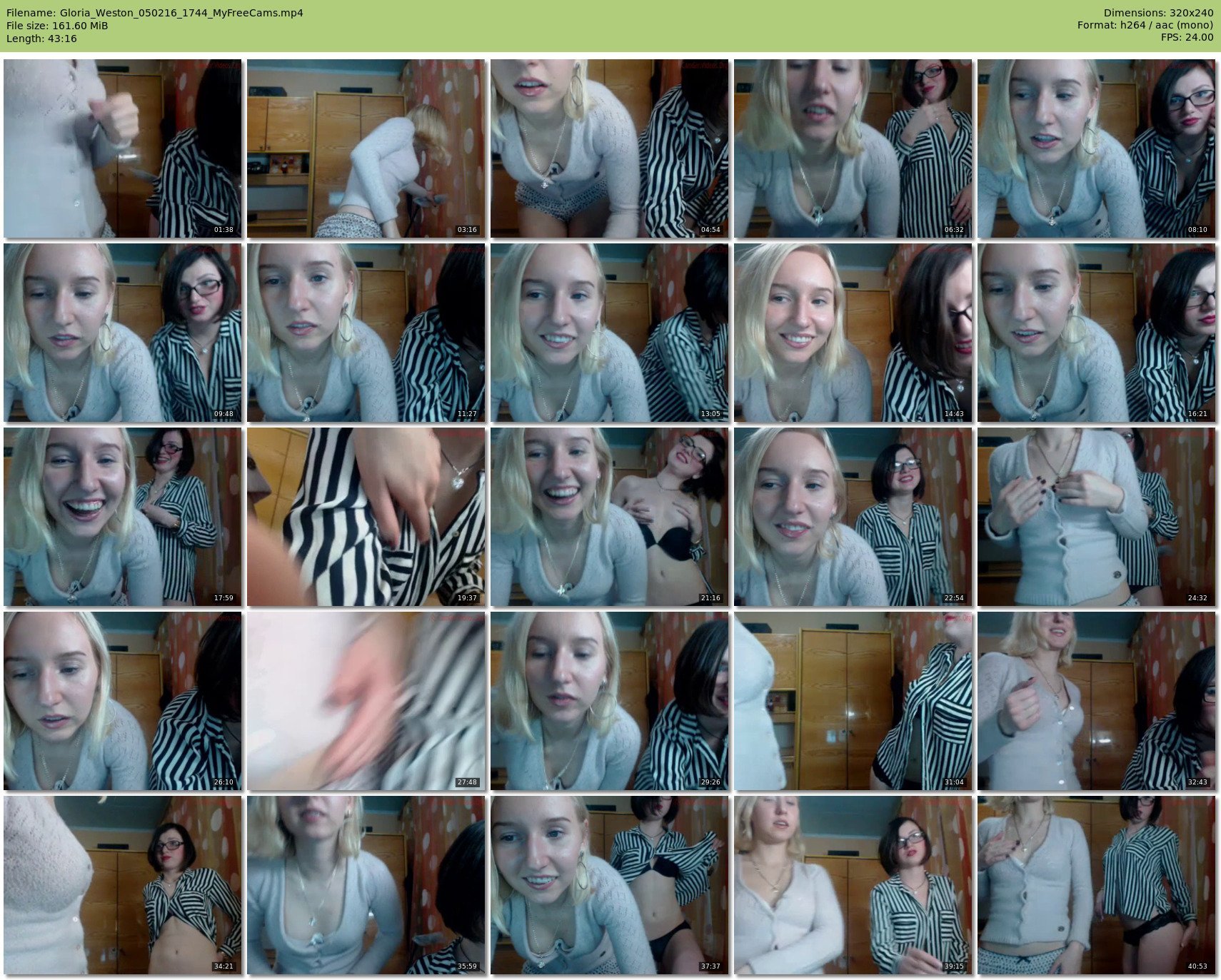
Task: Open the 31:04 frame
Action: pyautogui.click(x=853, y=701)
